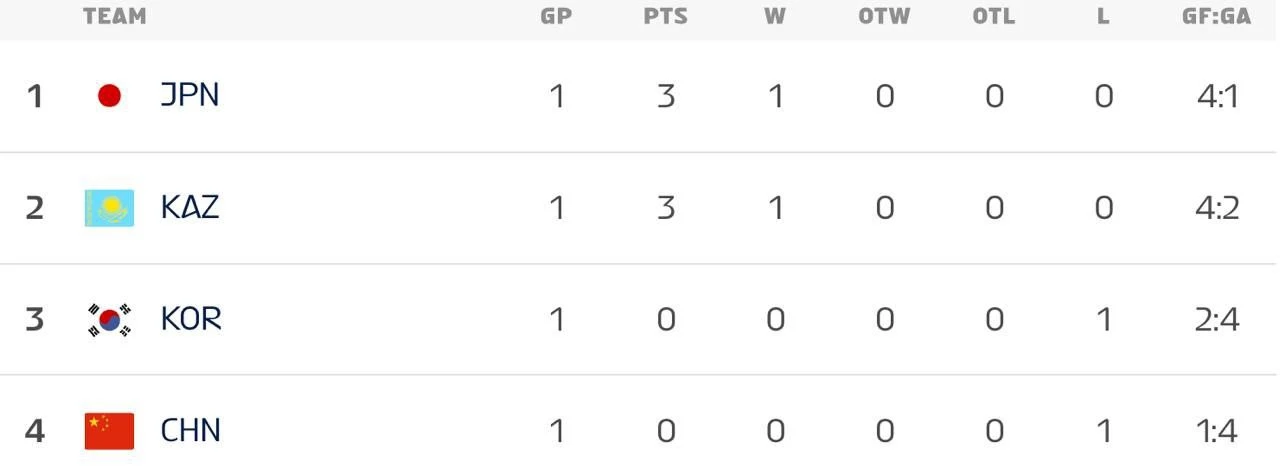The height and width of the screenshot is (469, 1280).
Task: Click rank number 3 in standings
Action: point(35,320)
